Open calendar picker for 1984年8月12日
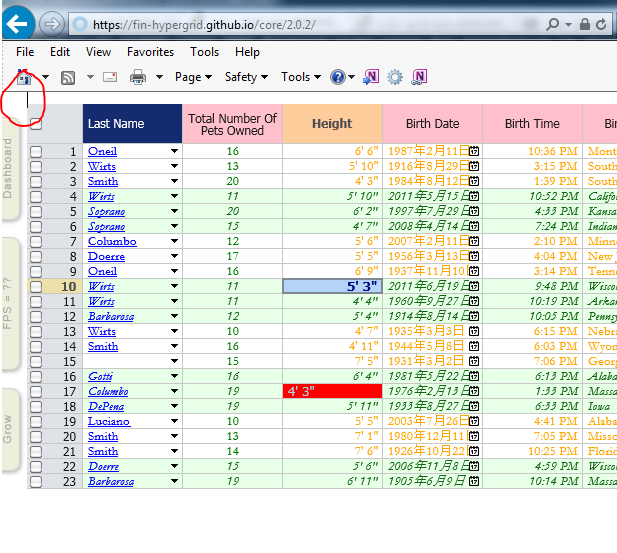 [474, 181]
